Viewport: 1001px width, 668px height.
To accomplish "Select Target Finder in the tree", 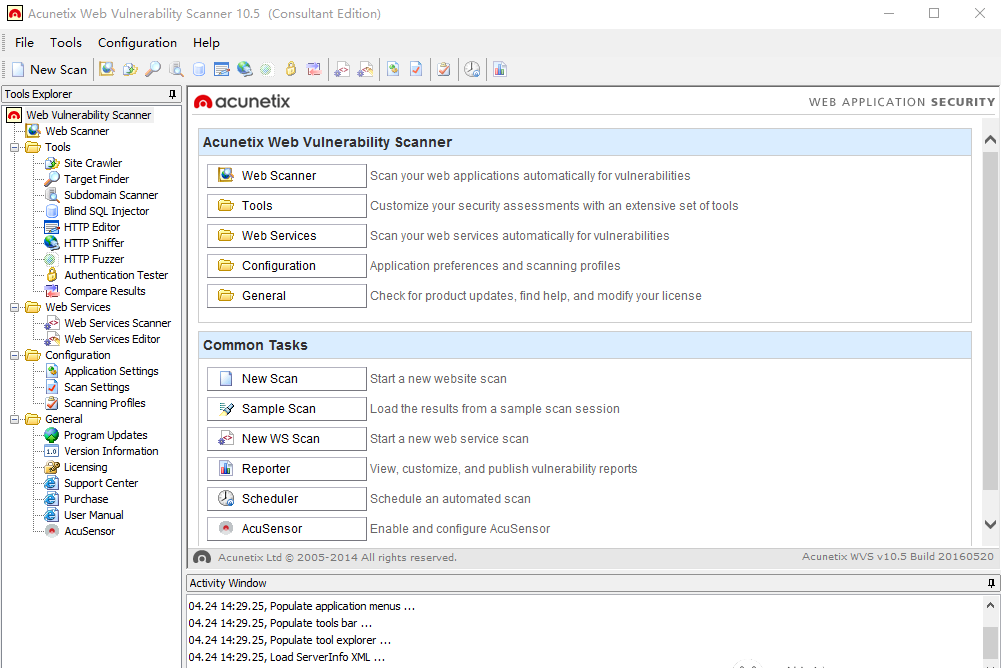I will pyautogui.click(x=96, y=179).
